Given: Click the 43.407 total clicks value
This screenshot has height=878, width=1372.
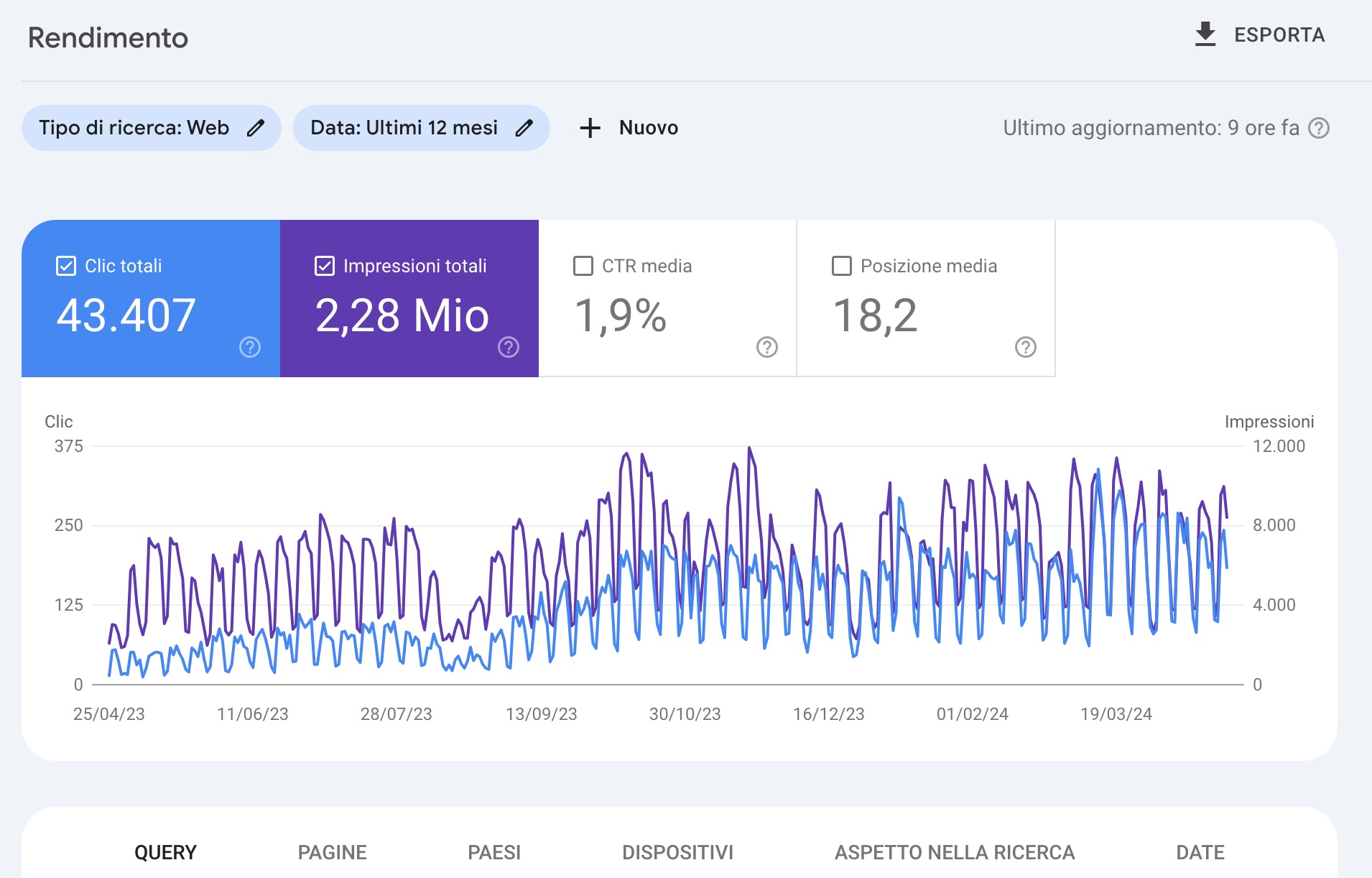Looking at the screenshot, I should (126, 315).
